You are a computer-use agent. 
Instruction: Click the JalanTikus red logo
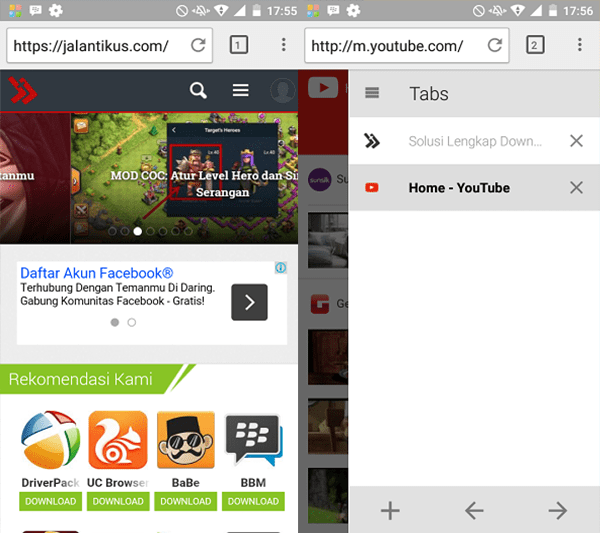[x=23, y=90]
